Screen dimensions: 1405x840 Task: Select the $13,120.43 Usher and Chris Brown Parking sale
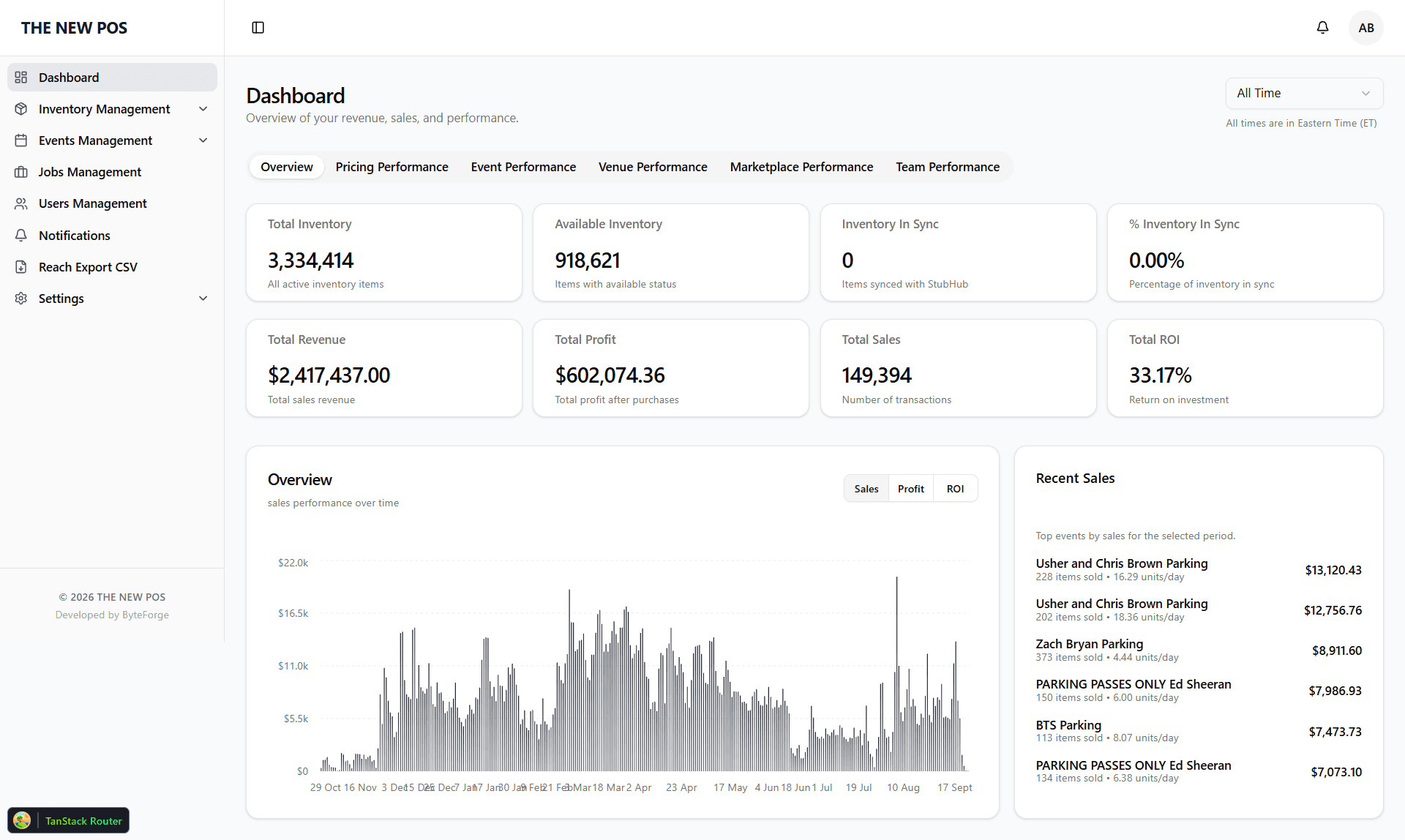point(1199,569)
